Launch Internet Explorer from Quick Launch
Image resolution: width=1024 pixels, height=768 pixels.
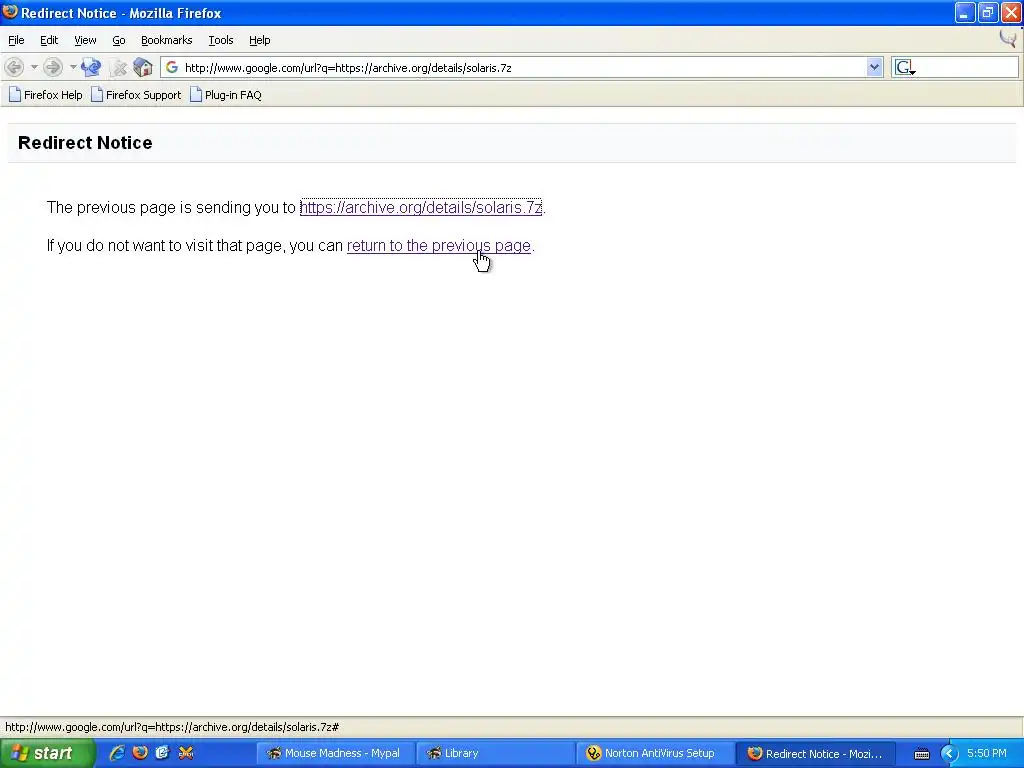117,753
